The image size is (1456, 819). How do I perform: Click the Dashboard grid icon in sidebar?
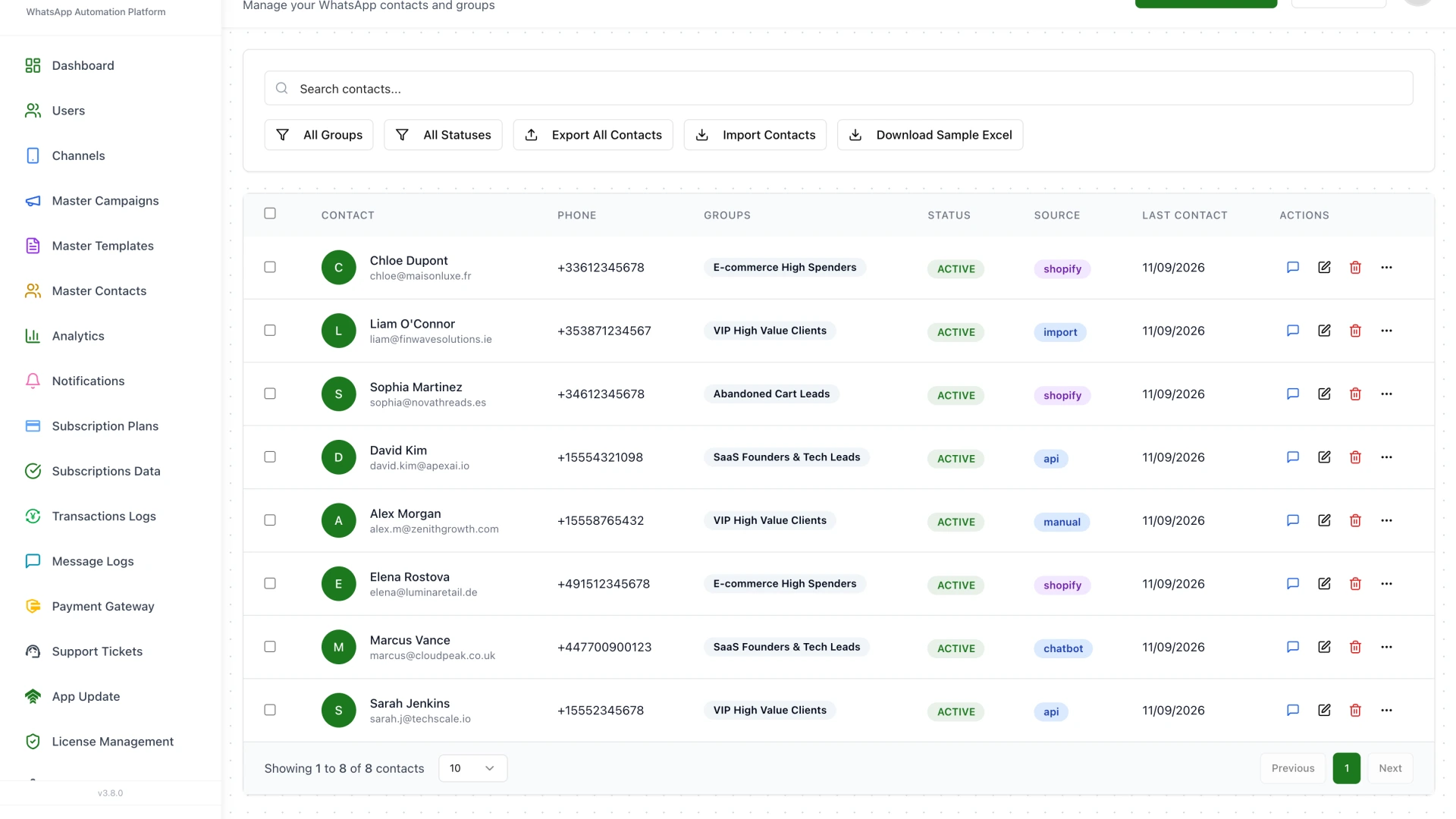33,66
